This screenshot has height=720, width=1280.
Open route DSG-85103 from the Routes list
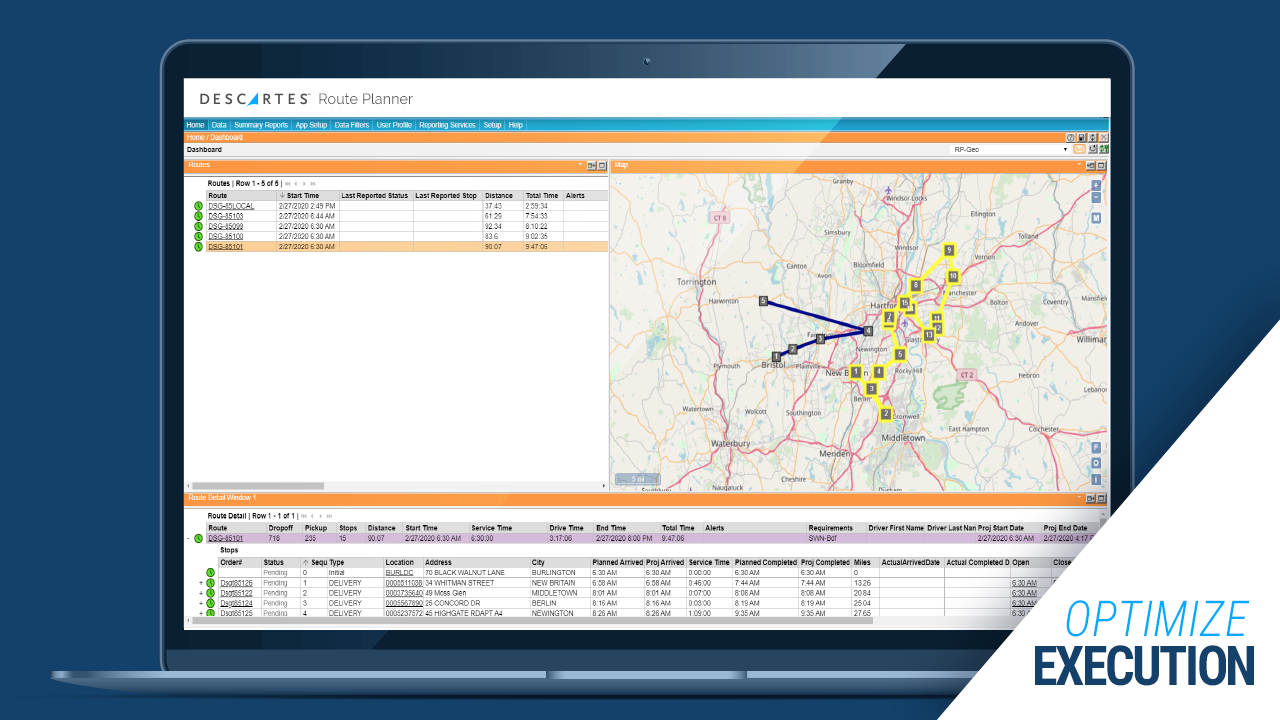pyautogui.click(x=226, y=215)
